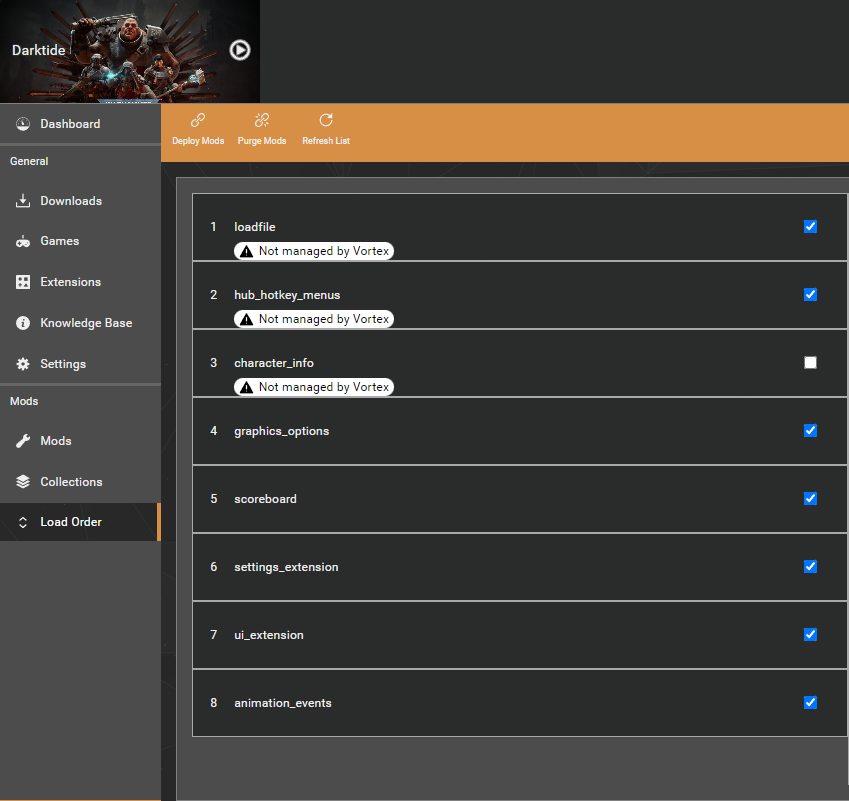Screen dimensions: 849x801
Task: Switch to the Mods page
Action: pyautogui.click(x=56, y=441)
